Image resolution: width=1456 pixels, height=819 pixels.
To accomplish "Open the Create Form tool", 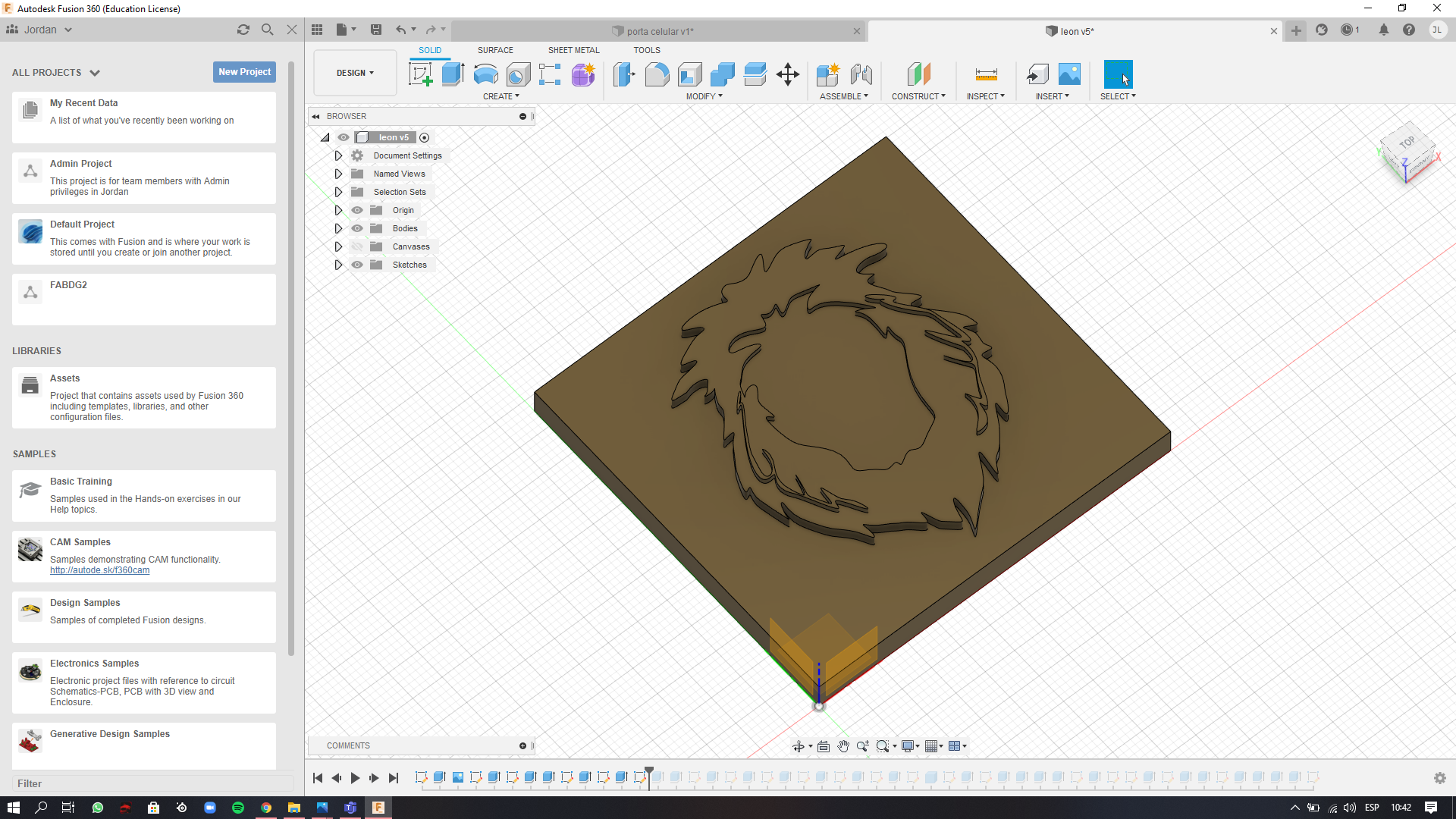I will tap(583, 74).
